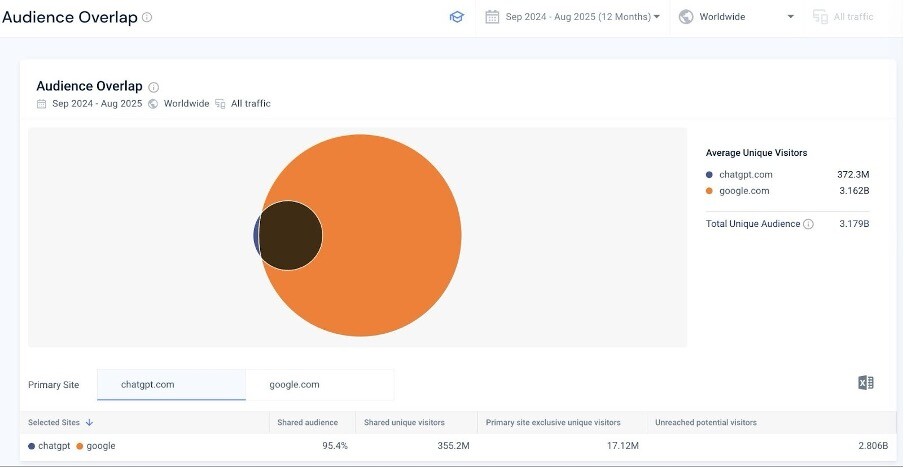
Task: Click the Unreached potential visitors column header
Action: 705,423
